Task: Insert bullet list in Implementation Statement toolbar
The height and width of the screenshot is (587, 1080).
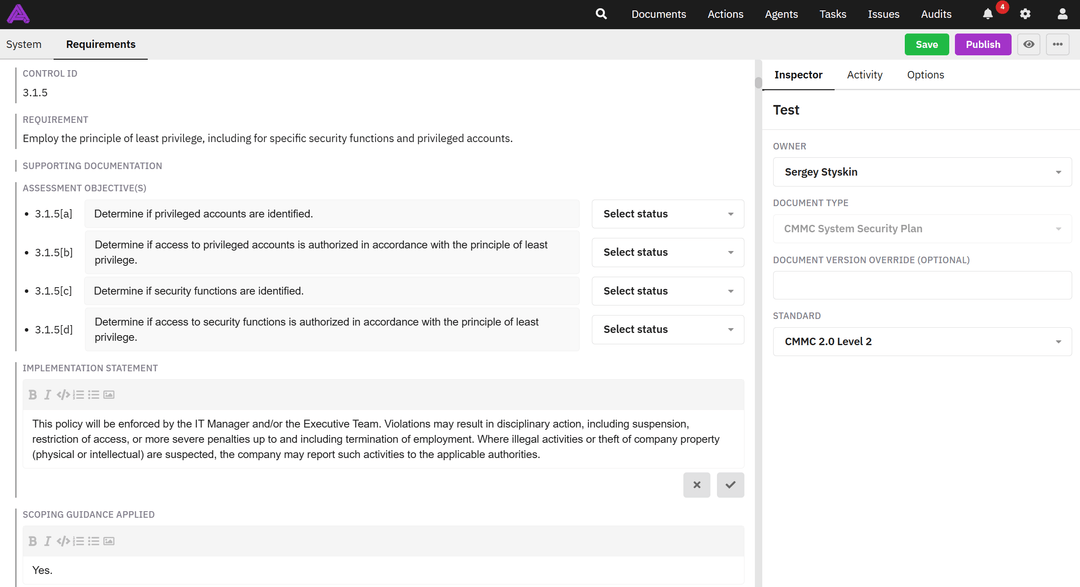Action: pos(94,395)
